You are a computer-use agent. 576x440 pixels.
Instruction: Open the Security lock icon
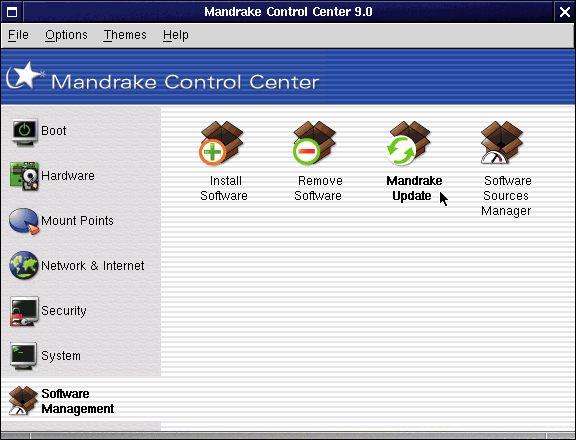[x=24, y=311]
